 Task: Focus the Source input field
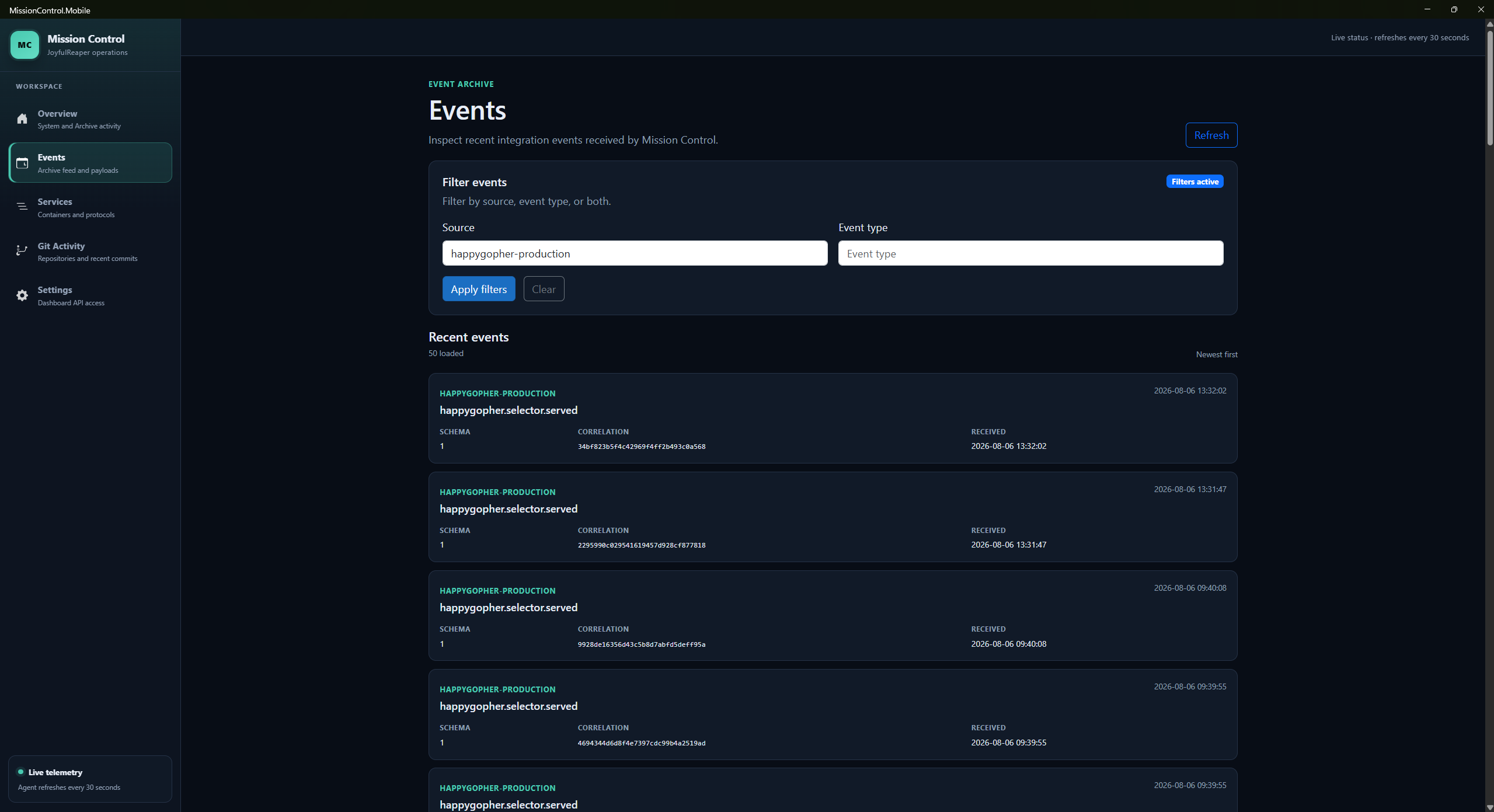635,253
